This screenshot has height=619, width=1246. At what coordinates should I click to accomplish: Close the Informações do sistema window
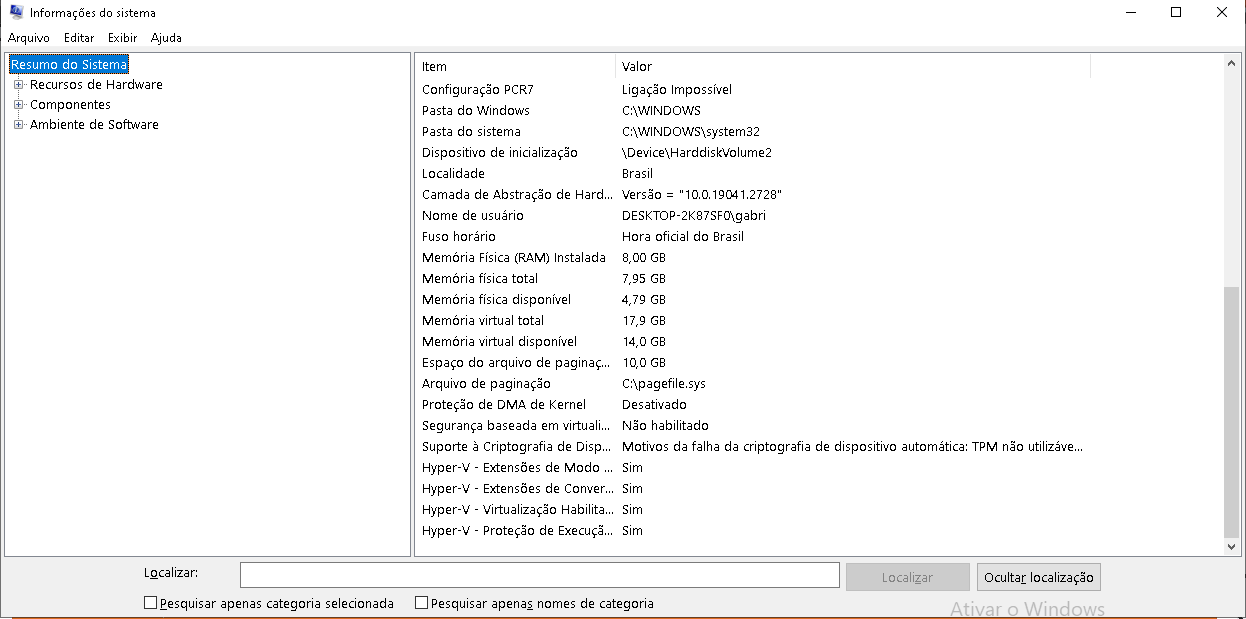1222,13
